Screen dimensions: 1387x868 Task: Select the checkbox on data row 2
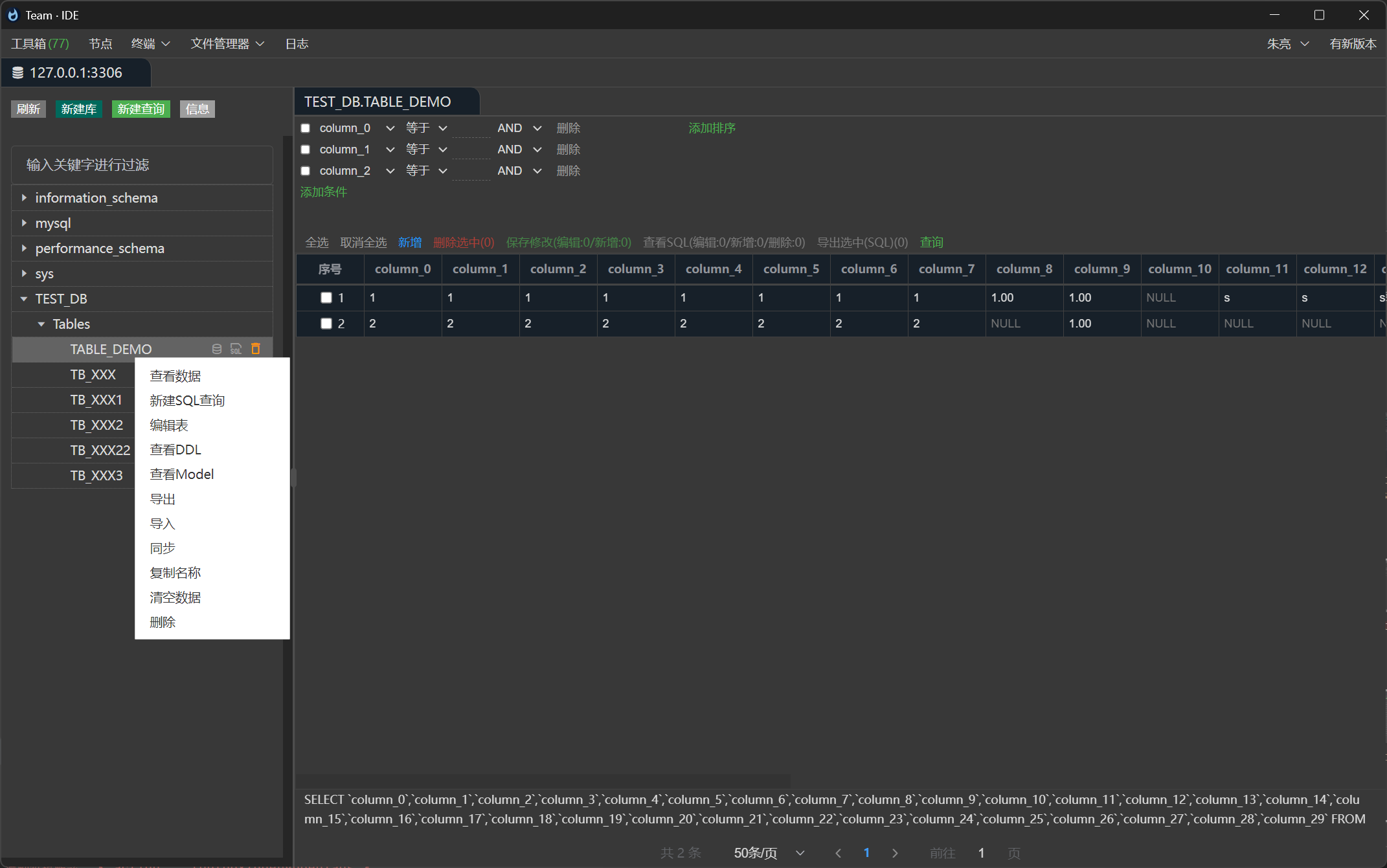326,323
